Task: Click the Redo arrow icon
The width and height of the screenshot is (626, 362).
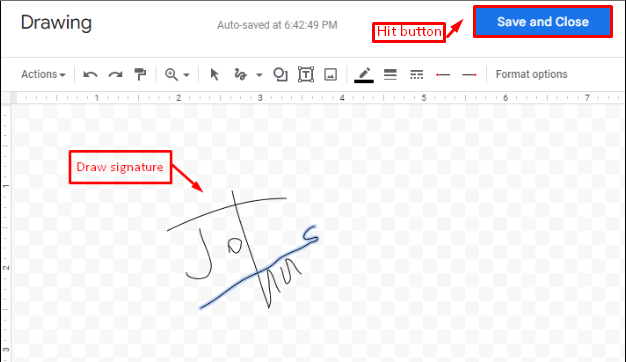Action: [116, 75]
